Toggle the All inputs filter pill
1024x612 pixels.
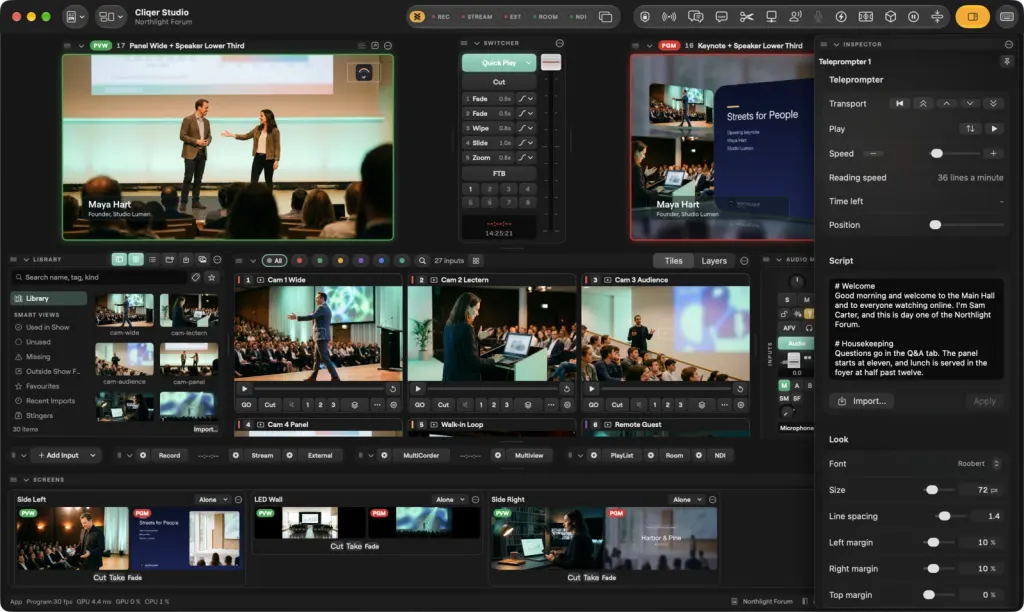(x=275, y=261)
